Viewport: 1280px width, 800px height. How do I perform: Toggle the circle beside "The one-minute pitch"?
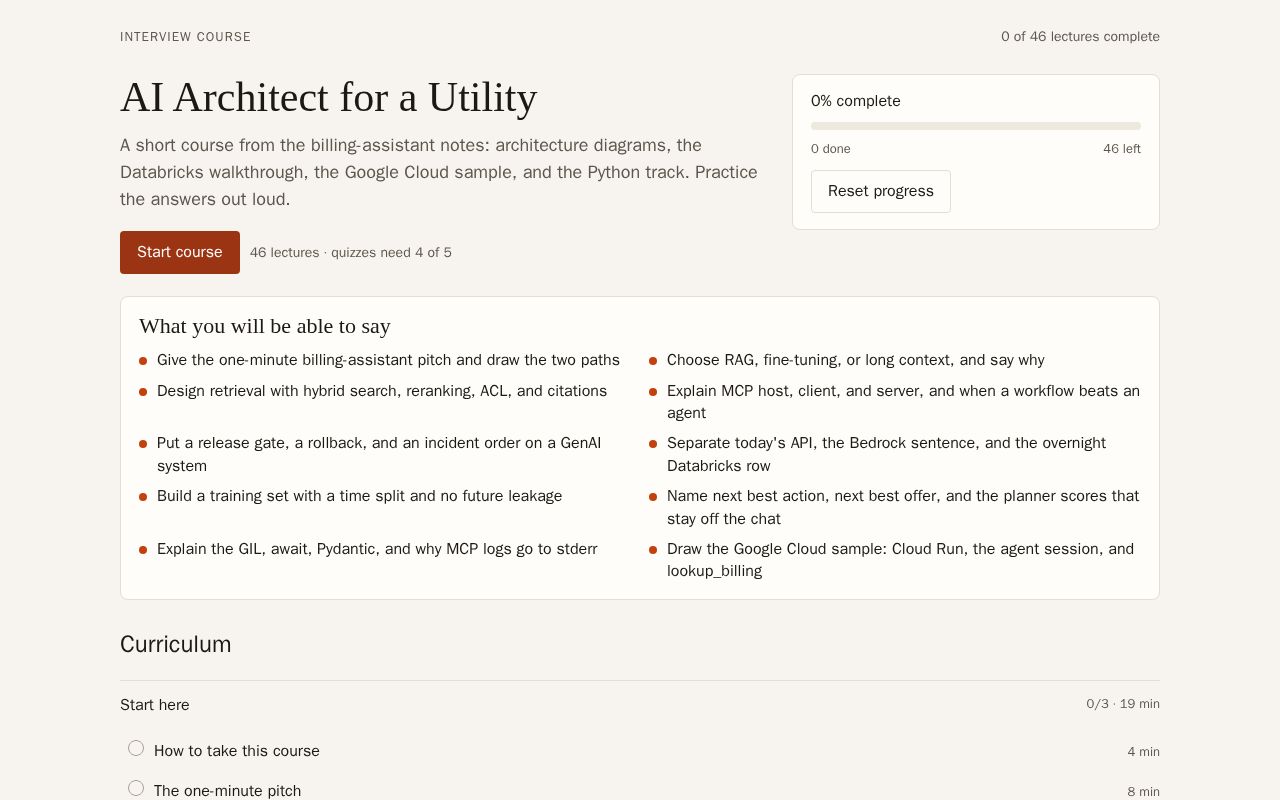(136, 788)
